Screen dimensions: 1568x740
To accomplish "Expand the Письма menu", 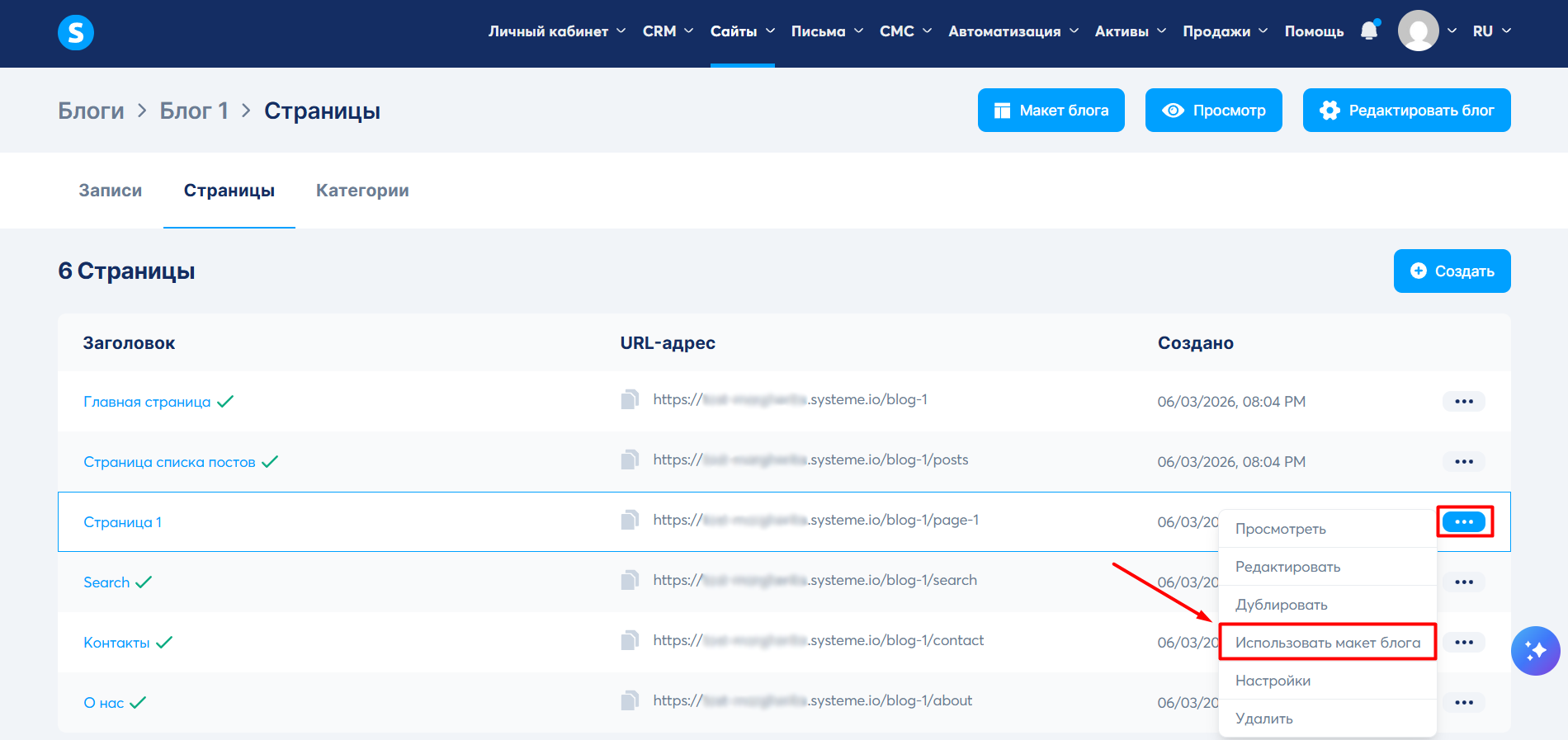I will 827,31.
